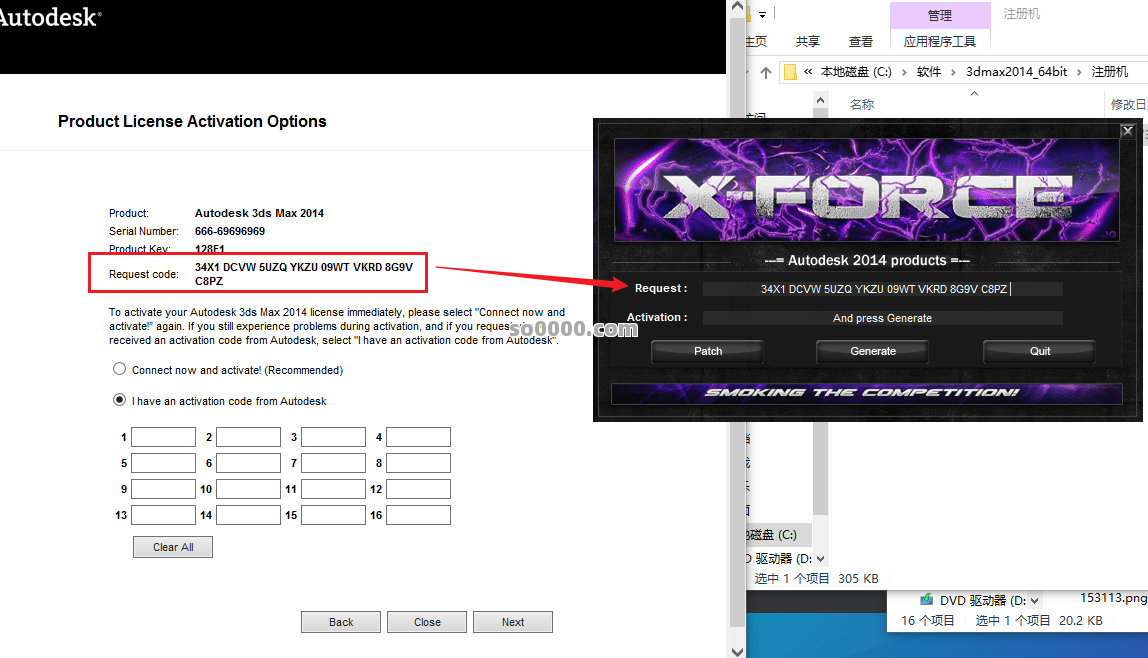This screenshot has height=658, width=1148.
Task: Click the Next button in activation dialog
Action: point(513,622)
